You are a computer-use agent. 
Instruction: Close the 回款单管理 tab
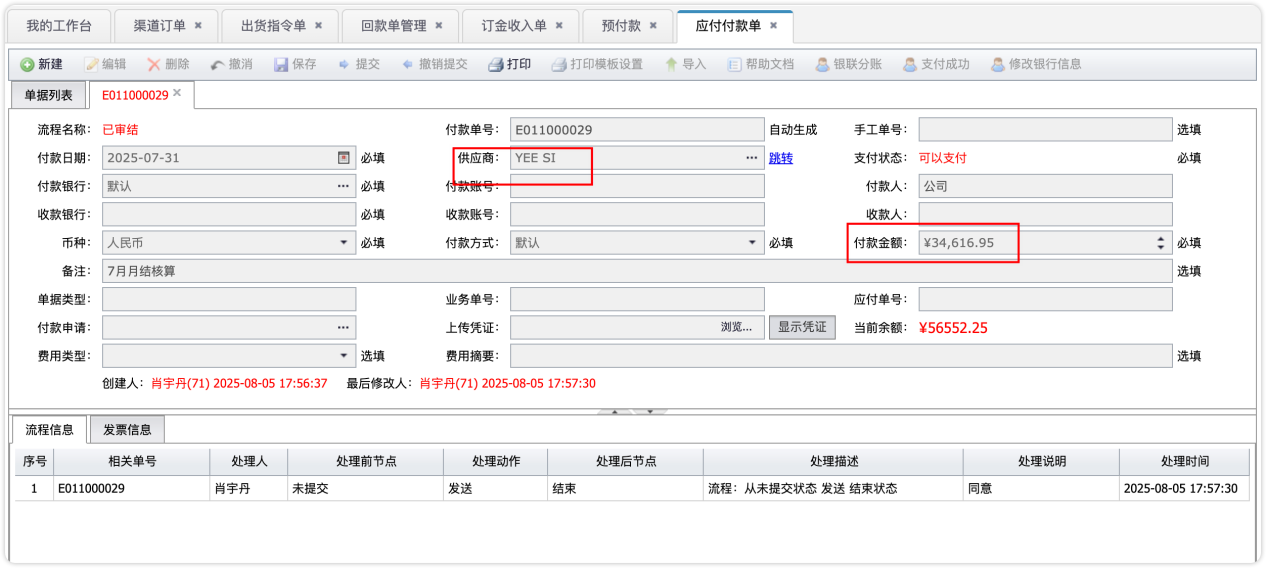tap(439, 25)
